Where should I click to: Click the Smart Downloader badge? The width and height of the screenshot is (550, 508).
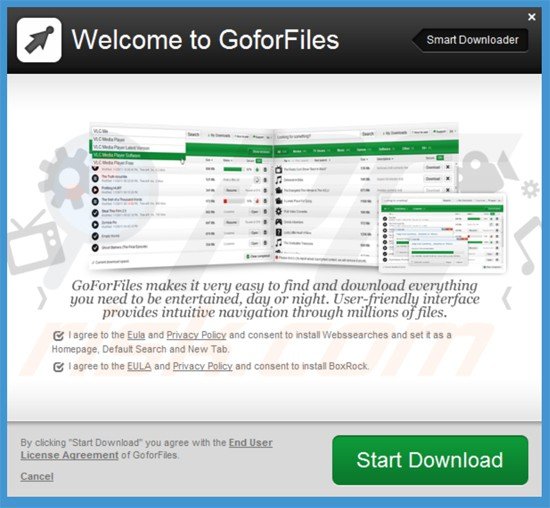(x=470, y=40)
